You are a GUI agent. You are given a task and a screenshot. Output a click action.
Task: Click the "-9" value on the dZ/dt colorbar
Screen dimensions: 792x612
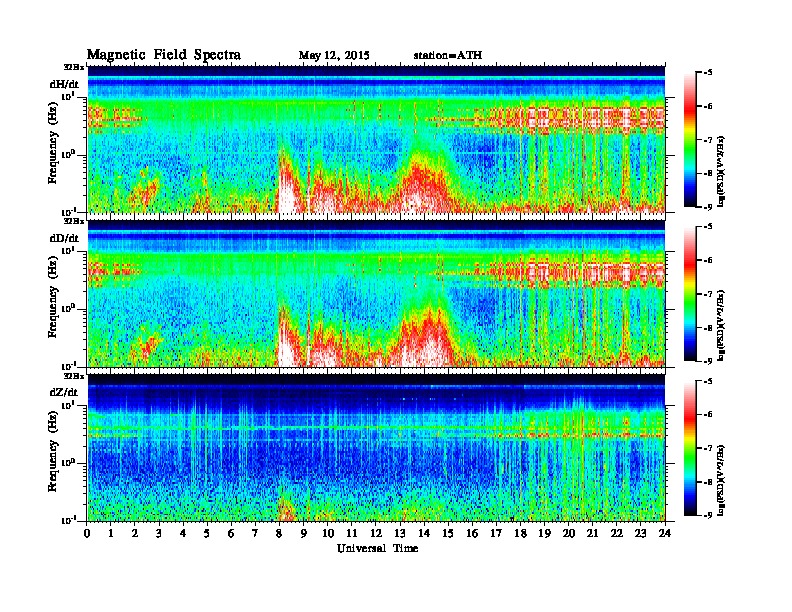708,515
